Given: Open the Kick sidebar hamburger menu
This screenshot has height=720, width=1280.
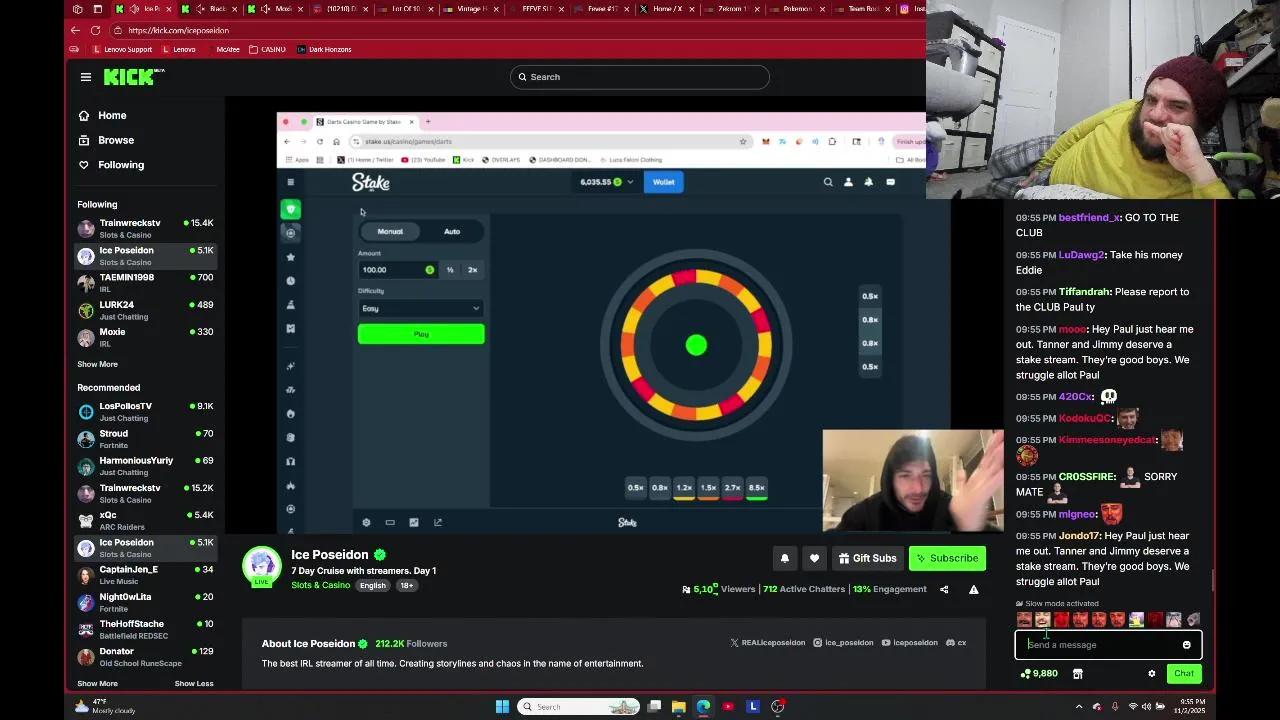Looking at the screenshot, I should [86, 77].
